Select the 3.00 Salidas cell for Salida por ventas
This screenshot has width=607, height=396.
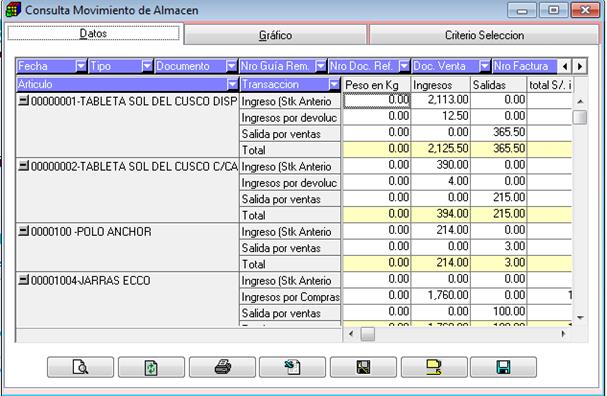pyautogui.click(x=499, y=247)
